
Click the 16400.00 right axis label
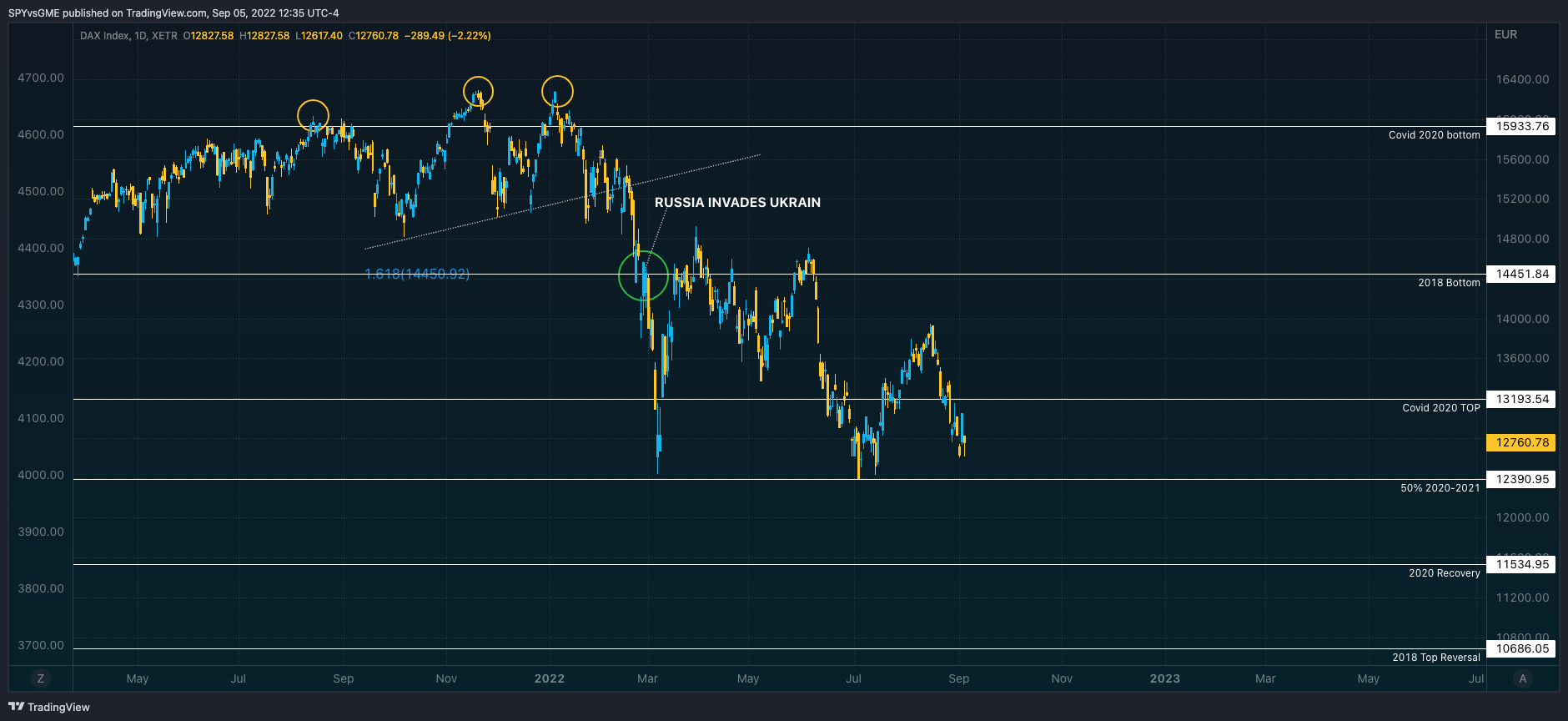pyautogui.click(x=1522, y=79)
